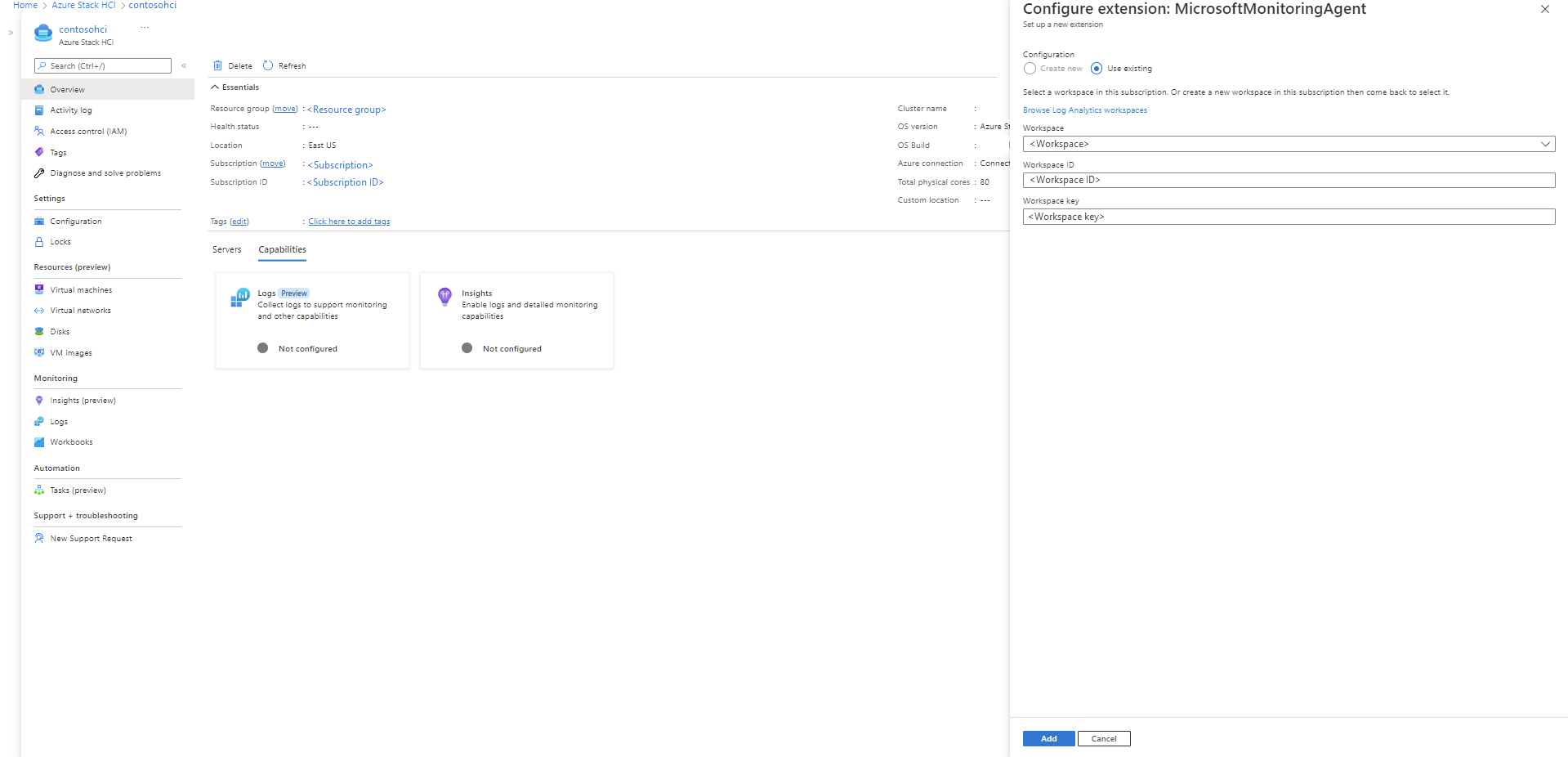Click the Resource group move link
This screenshot has height=757, width=1568.
pos(285,109)
